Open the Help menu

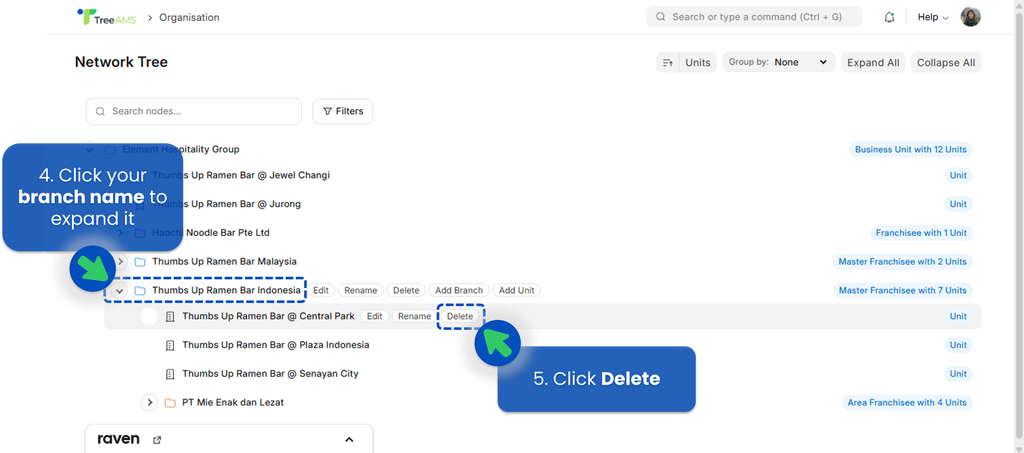point(933,17)
